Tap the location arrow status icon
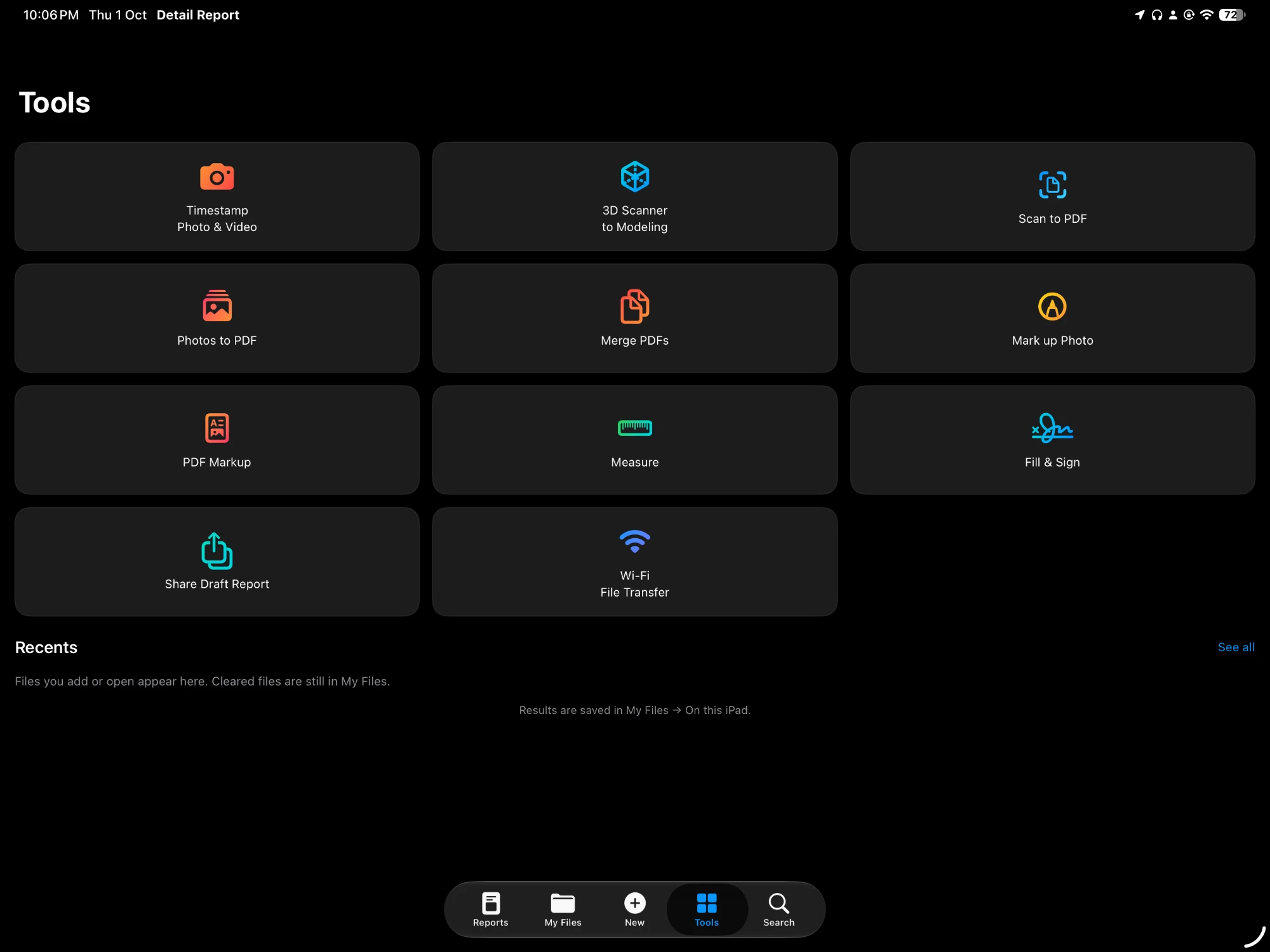 click(x=1140, y=15)
